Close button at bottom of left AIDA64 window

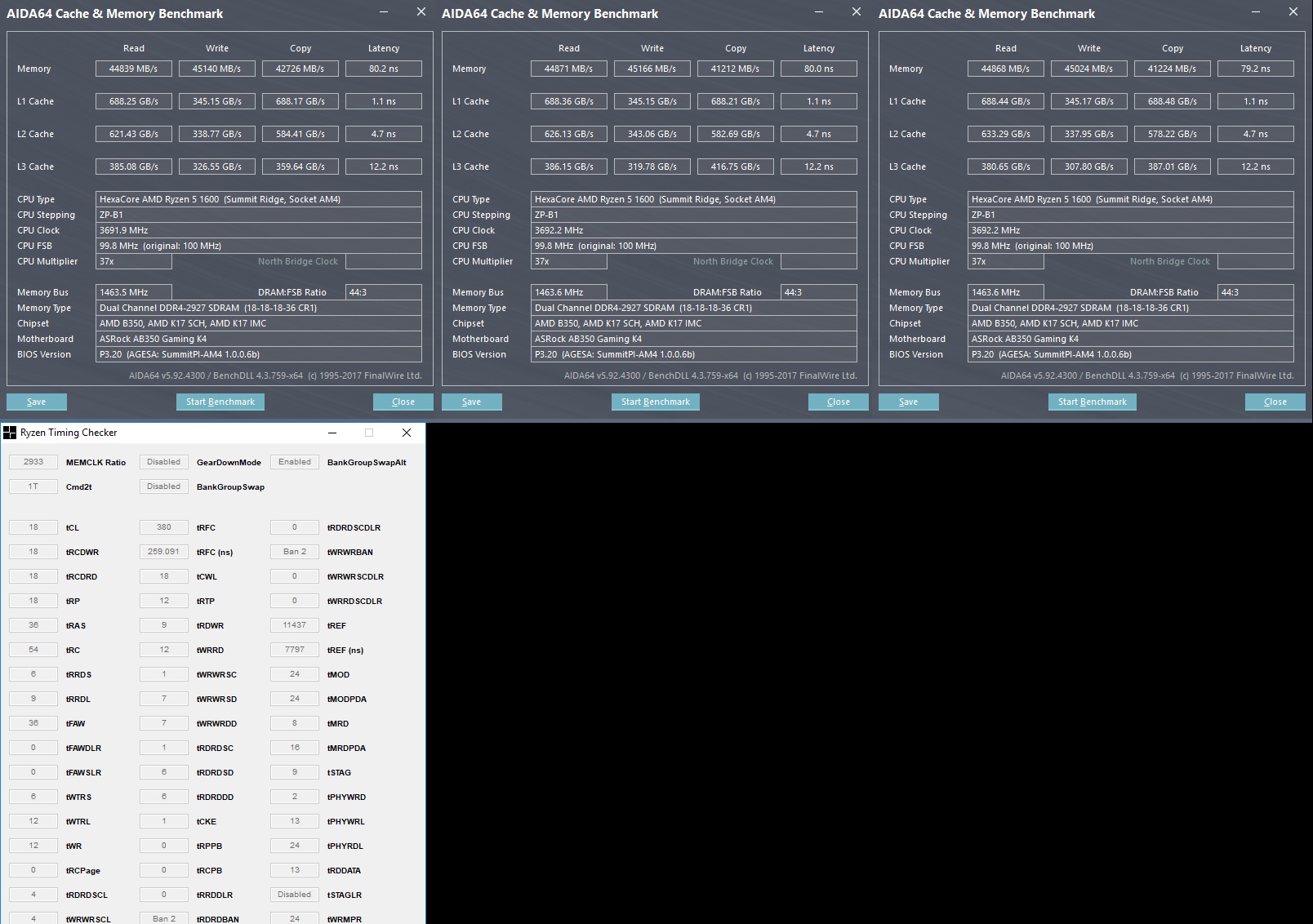click(403, 402)
